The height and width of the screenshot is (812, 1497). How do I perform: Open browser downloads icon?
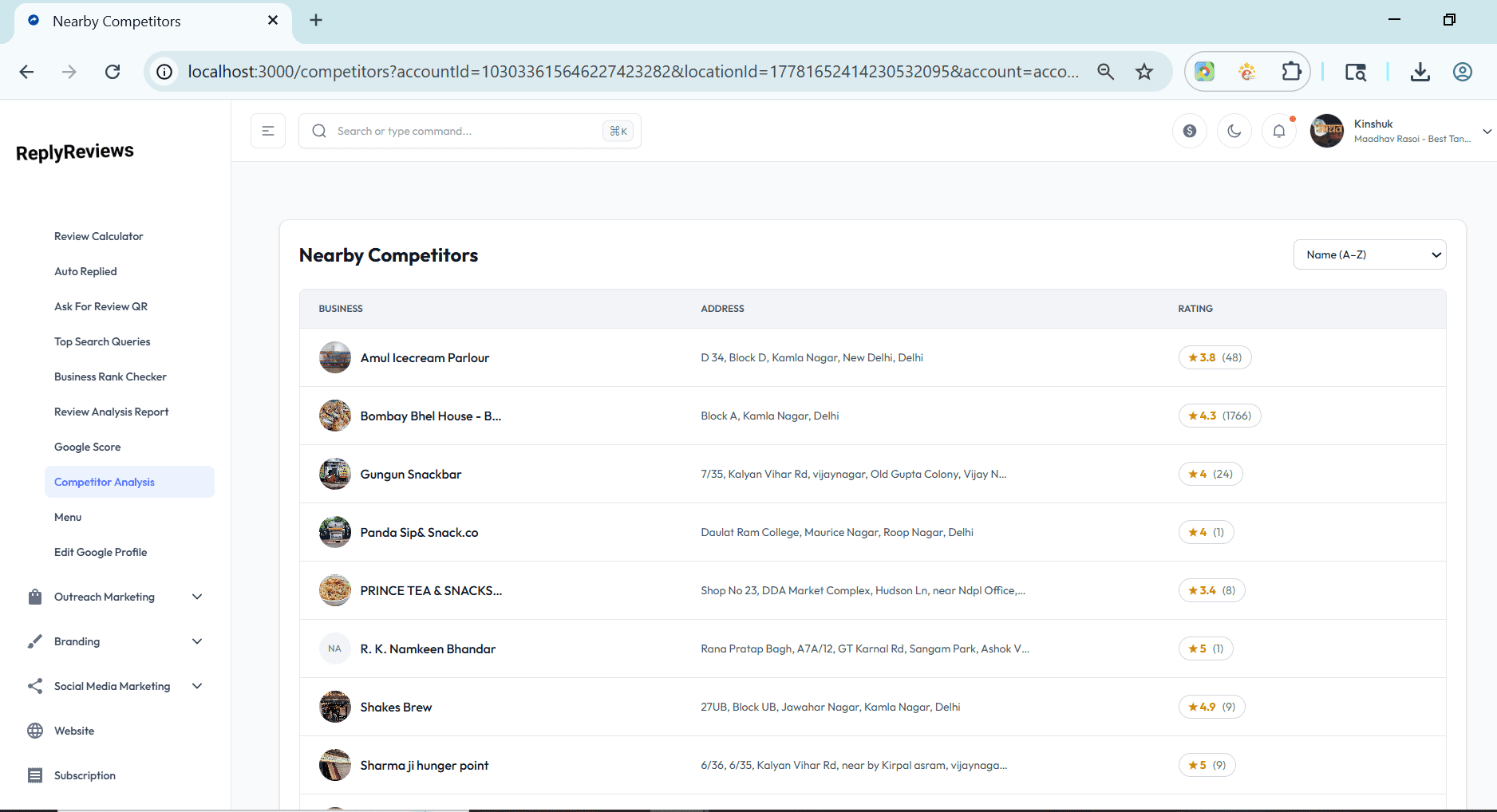pyautogui.click(x=1420, y=72)
